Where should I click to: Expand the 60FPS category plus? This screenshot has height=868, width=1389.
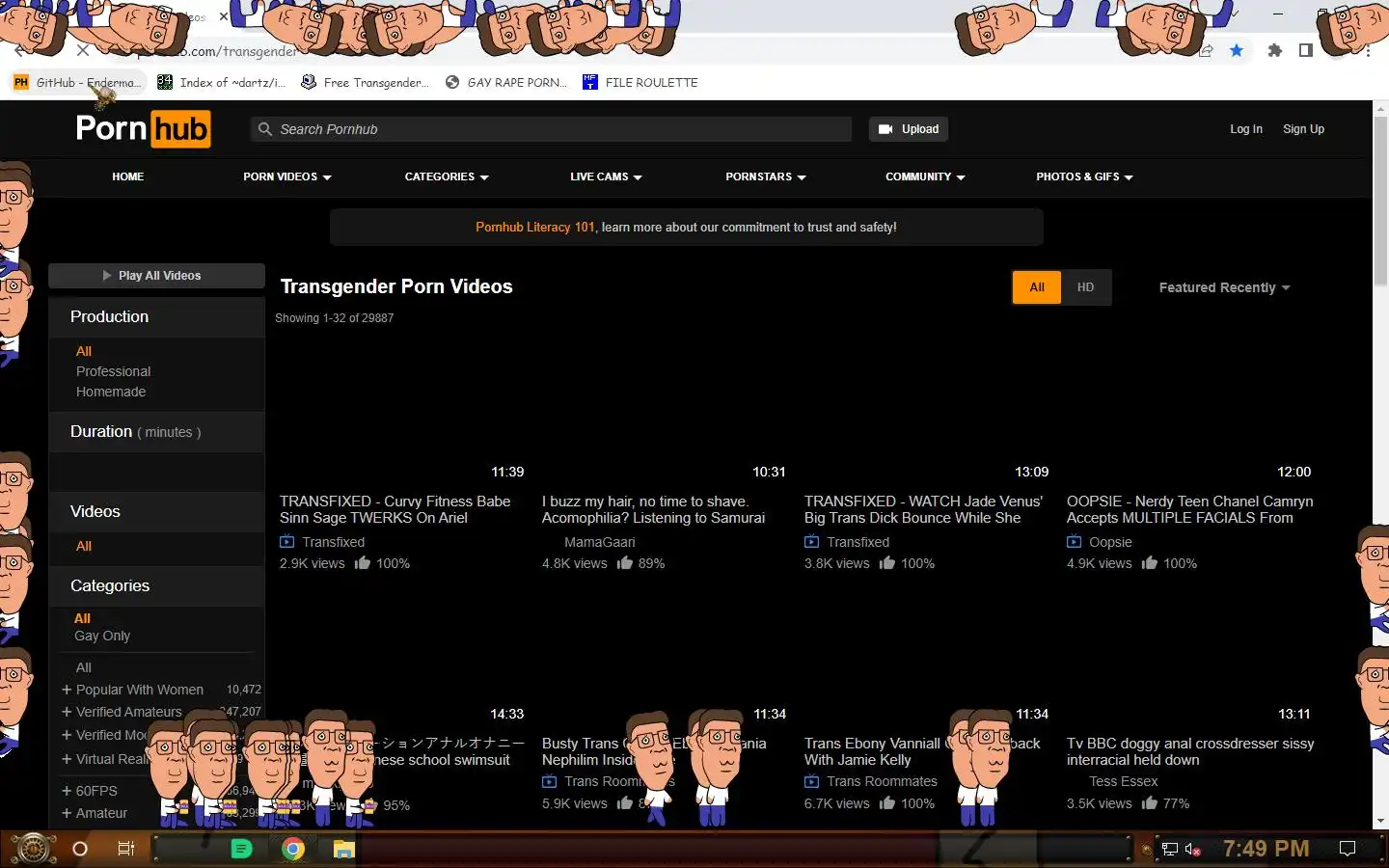click(x=67, y=791)
